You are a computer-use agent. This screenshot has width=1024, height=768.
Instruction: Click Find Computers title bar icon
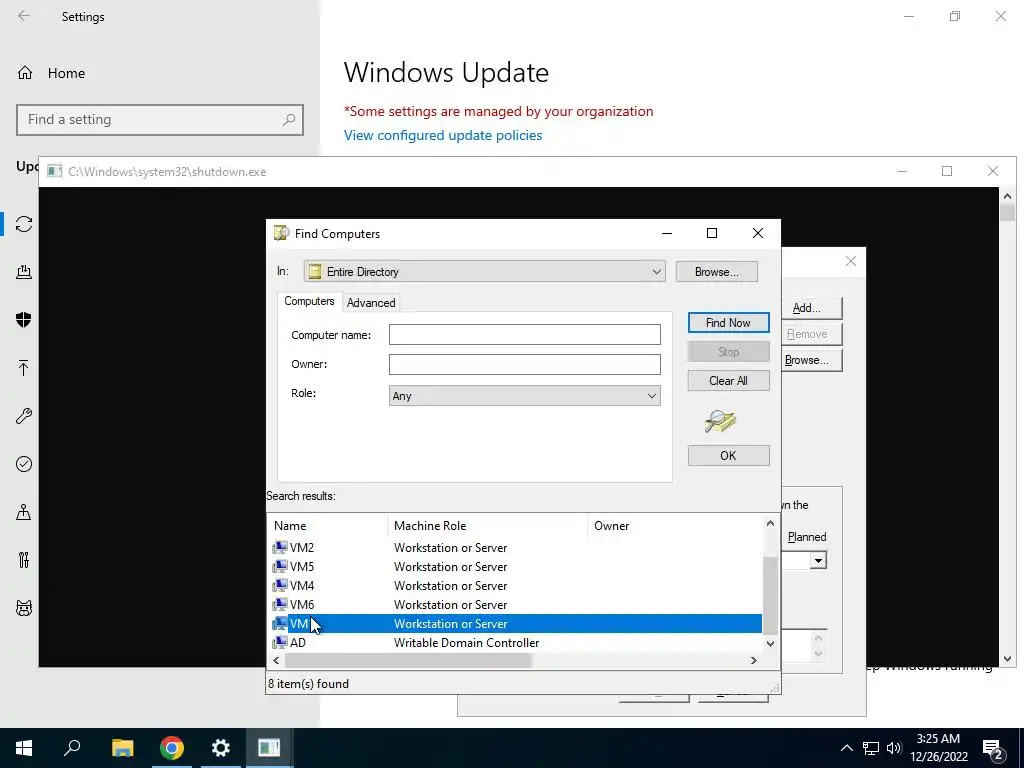pos(281,233)
